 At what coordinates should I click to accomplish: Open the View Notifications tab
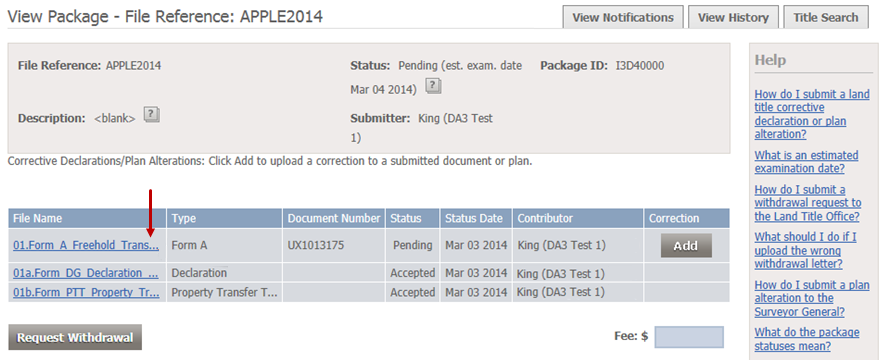click(623, 18)
